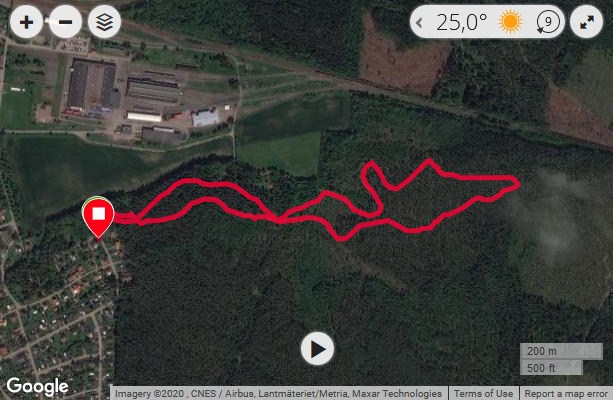Click the red route's central crossing point
The image size is (613, 400).
tap(279, 220)
